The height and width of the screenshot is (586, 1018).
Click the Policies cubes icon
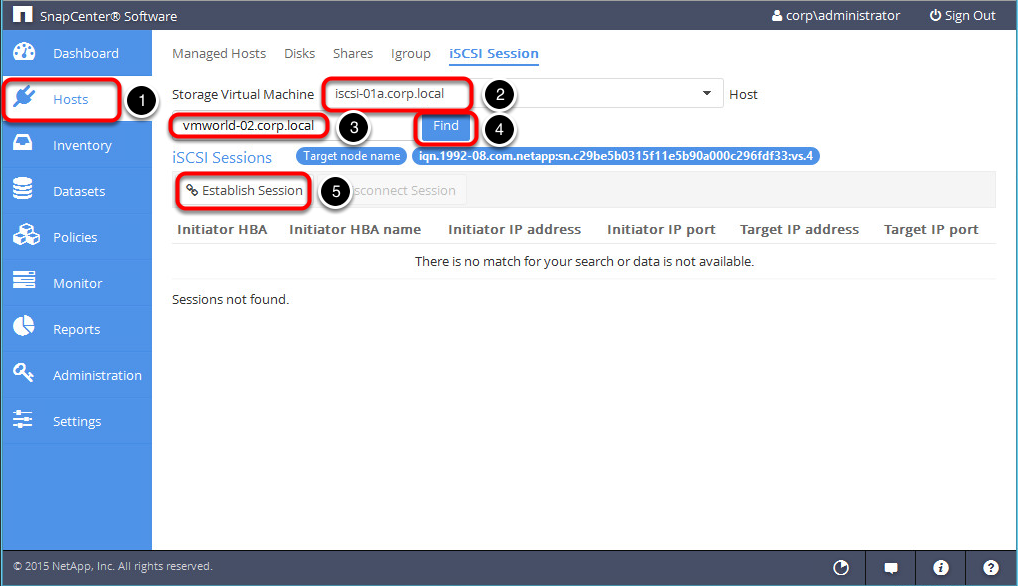click(26, 235)
